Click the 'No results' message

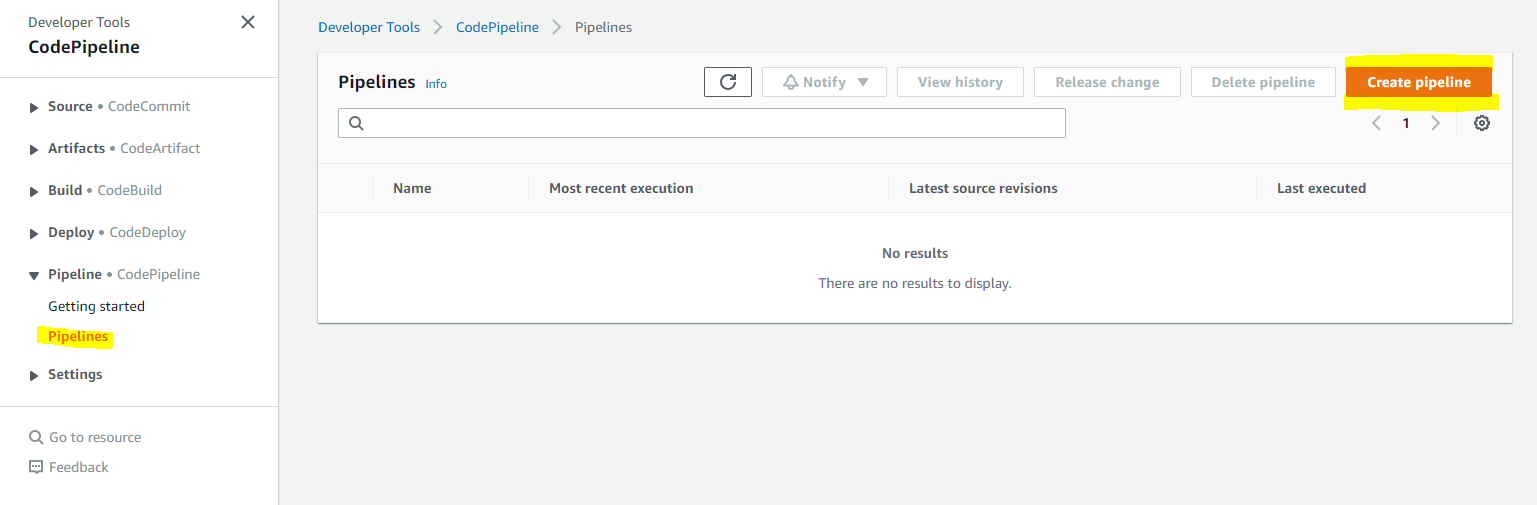[915, 253]
